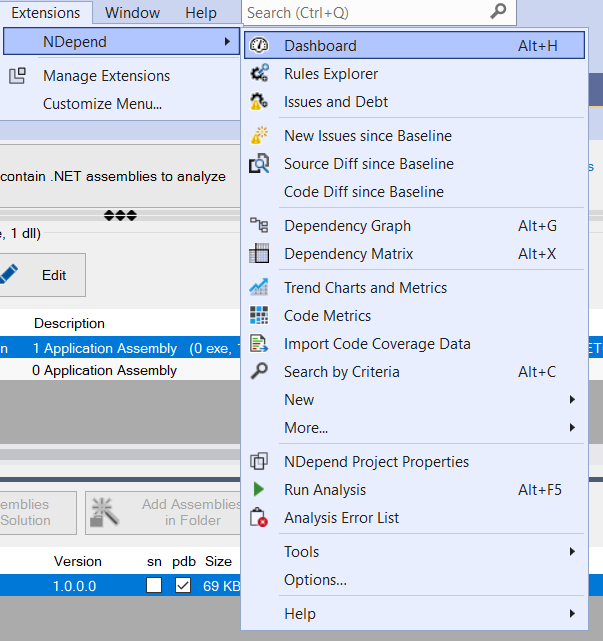Click the pencil icon on Edit button
The image size is (603, 641).
tap(9, 274)
